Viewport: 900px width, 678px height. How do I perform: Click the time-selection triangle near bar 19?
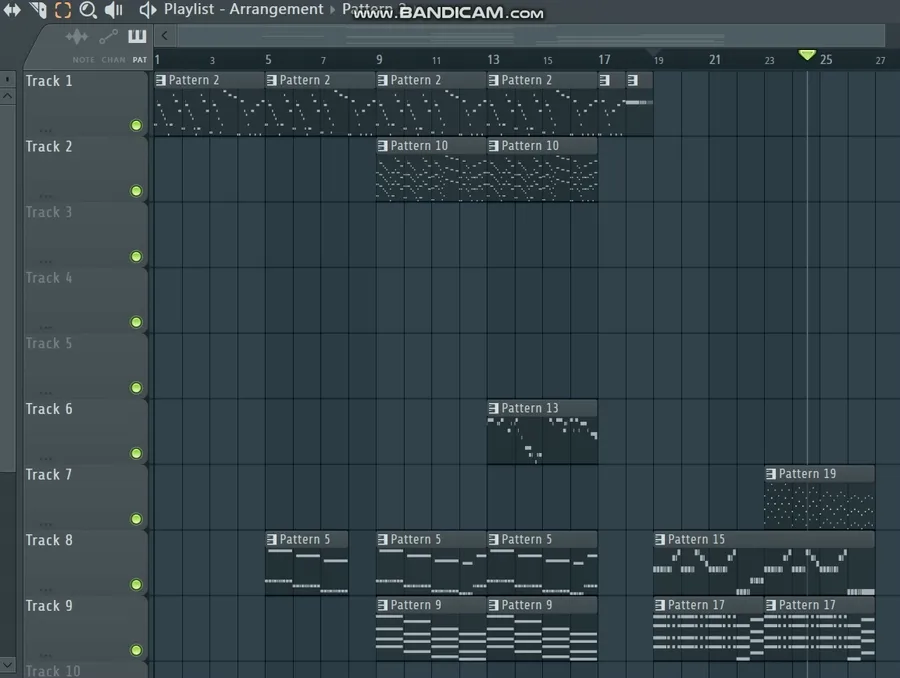click(x=653, y=52)
